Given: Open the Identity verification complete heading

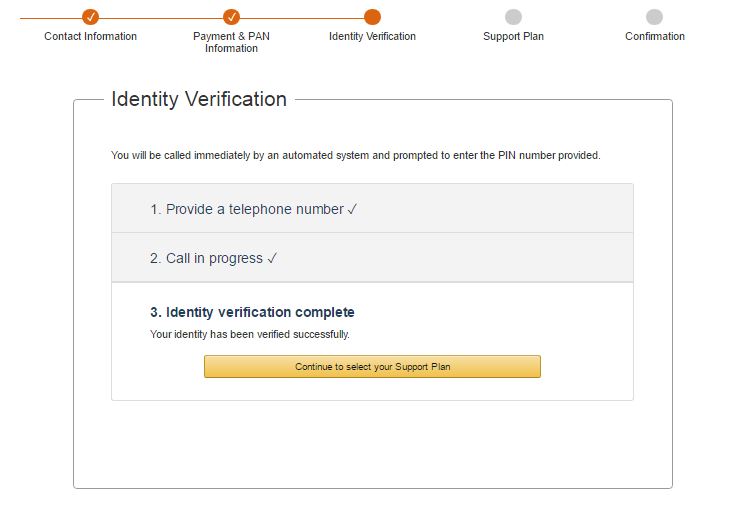Looking at the screenshot, I should tap(252, 312).
